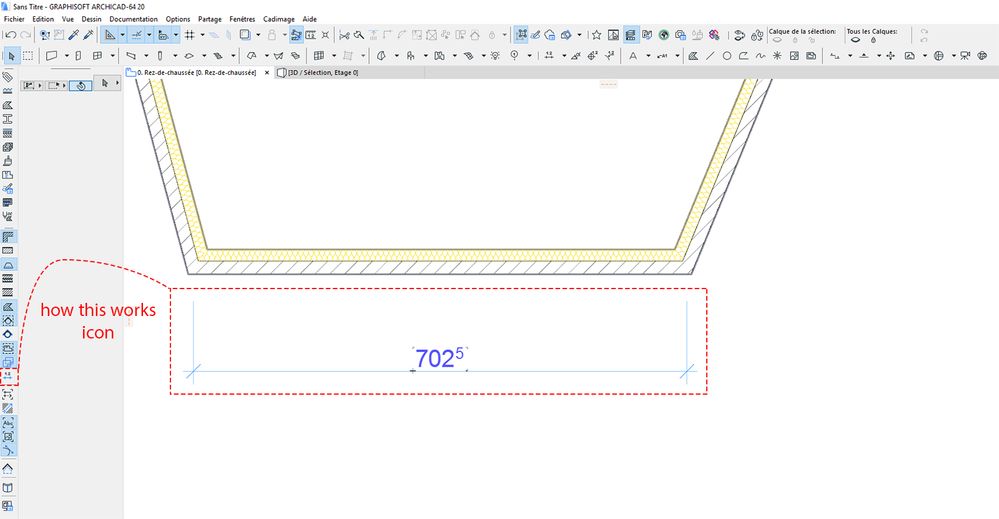Select the Hotspot tool icon
The height and width of the screenshot is (519, 999).
pos(777,56)
